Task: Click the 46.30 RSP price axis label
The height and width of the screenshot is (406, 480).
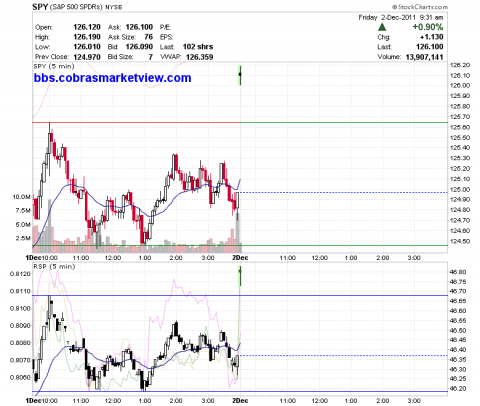Action: pyautogui.click(x=458, y=370)
